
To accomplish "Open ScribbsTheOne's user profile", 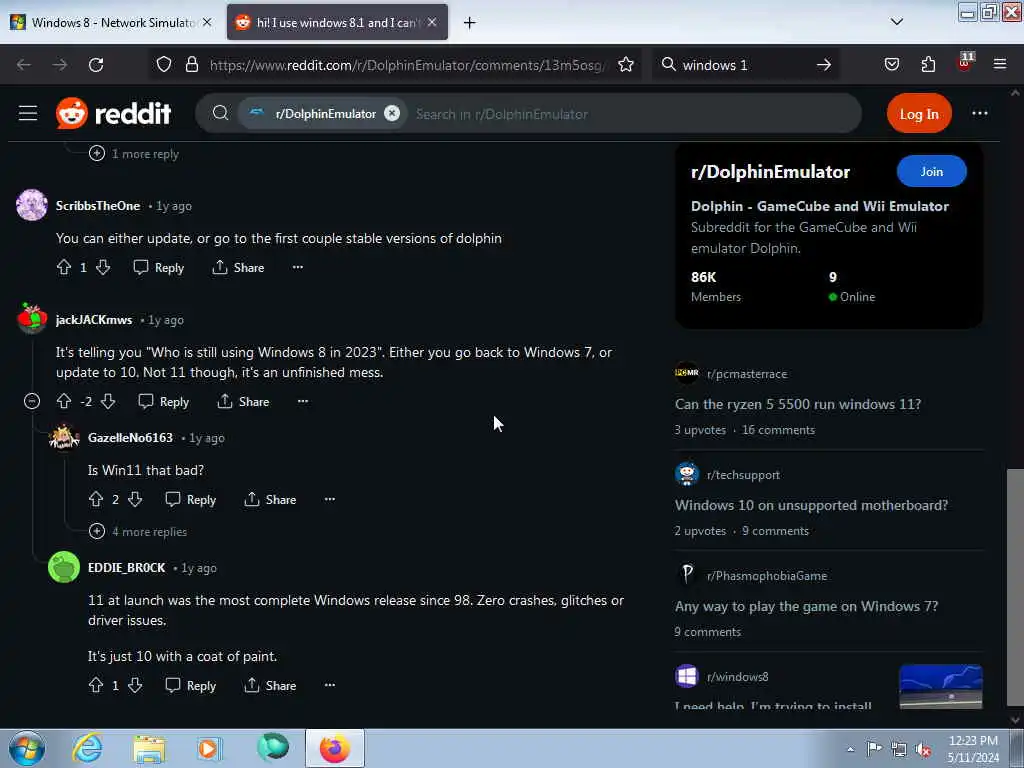I will click(98, 206).
